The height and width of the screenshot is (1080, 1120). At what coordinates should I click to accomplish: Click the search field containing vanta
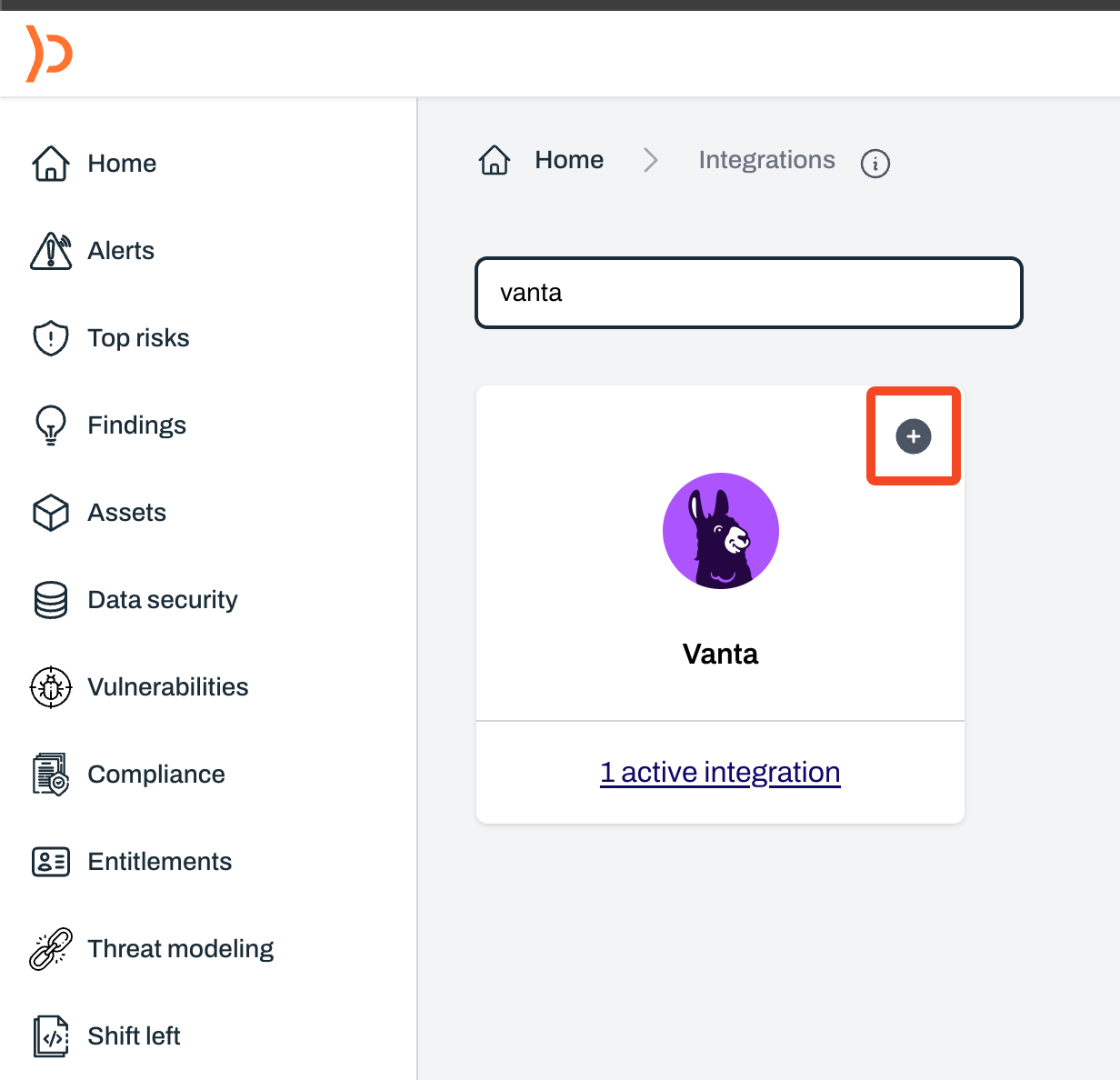749,293
